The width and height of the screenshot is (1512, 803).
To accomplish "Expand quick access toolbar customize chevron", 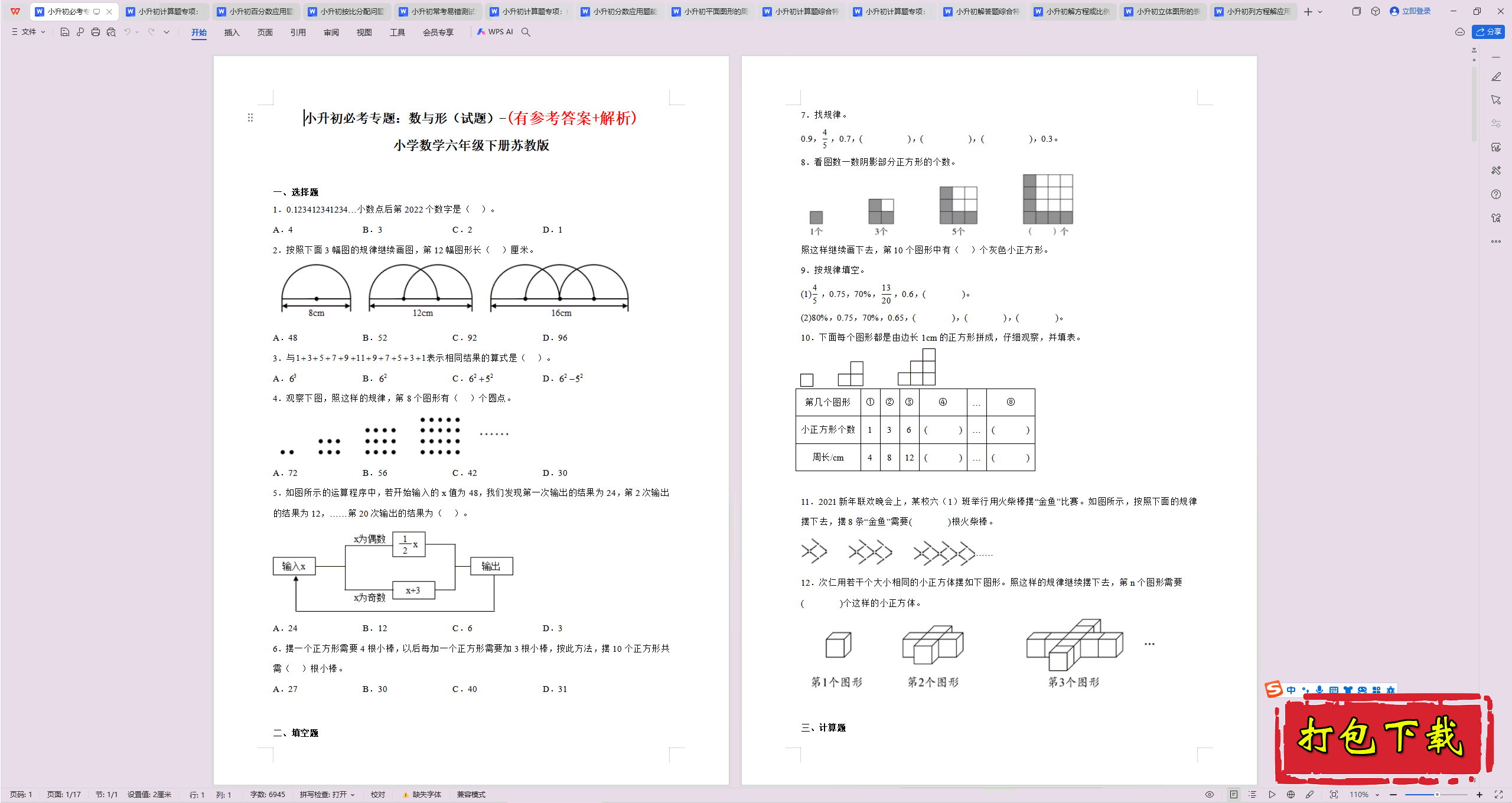I will pos(167,32).
